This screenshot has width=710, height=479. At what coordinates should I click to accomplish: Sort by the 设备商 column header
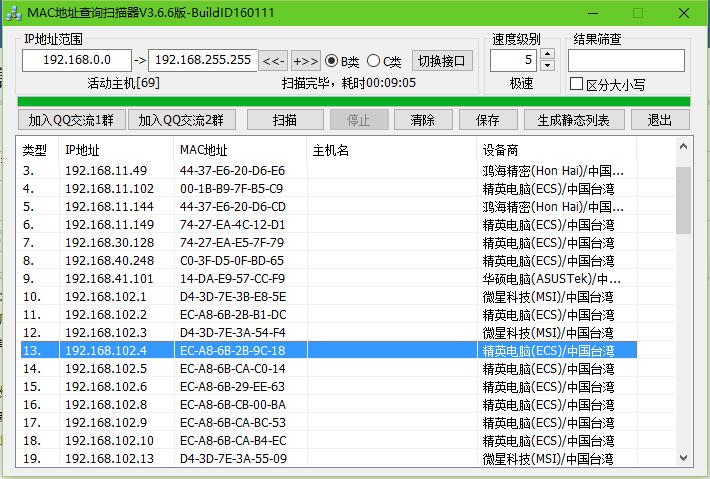click(556, 150)
